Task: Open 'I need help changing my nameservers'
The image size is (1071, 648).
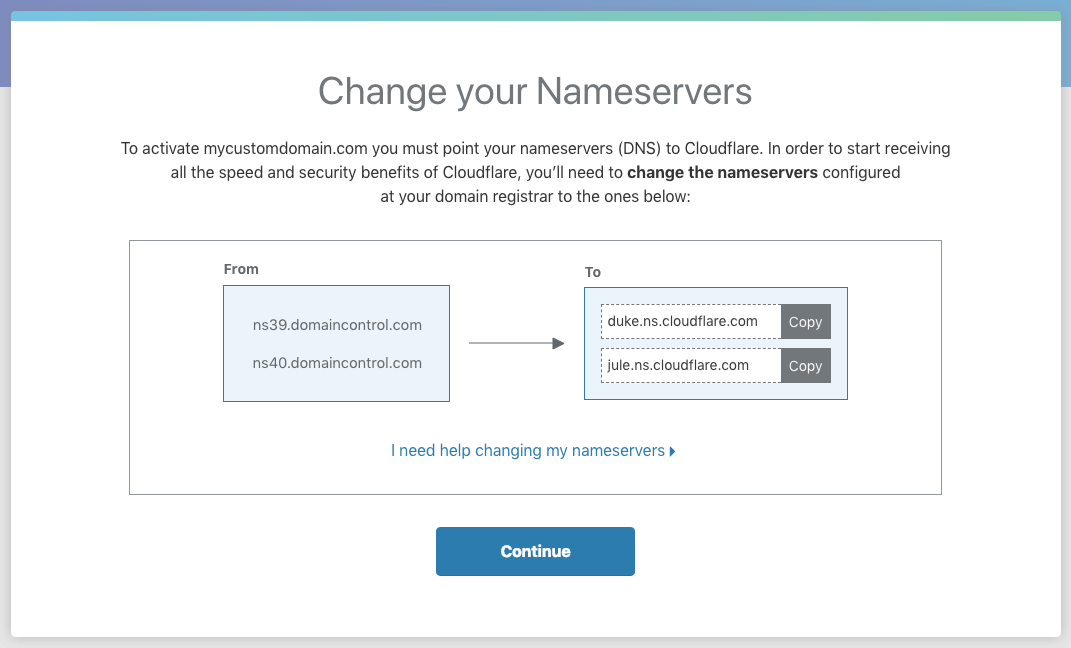Action: (x=533, y=451)
